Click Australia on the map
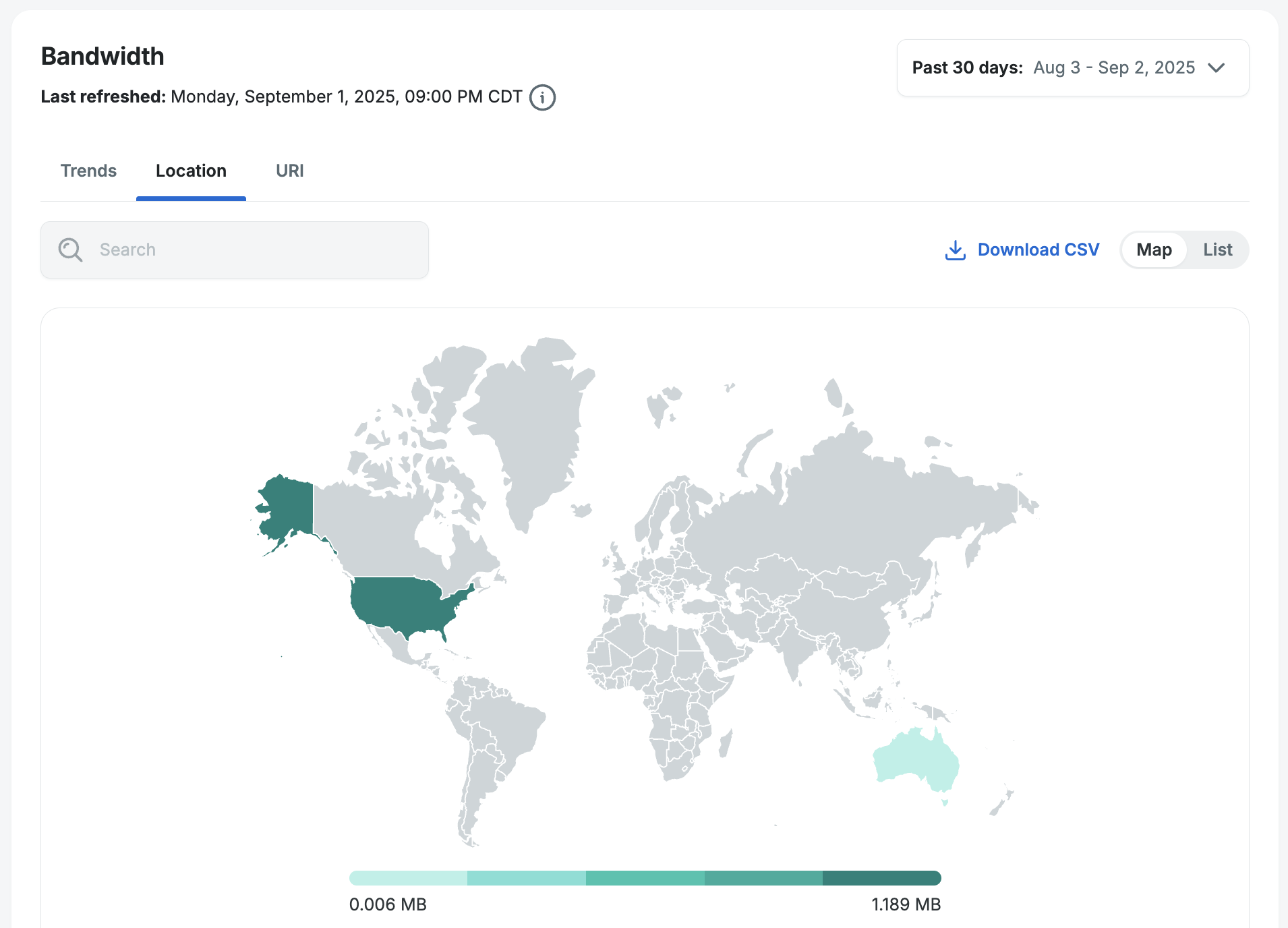The width and height of the screenshot is (1288, 928). point(914,759)
